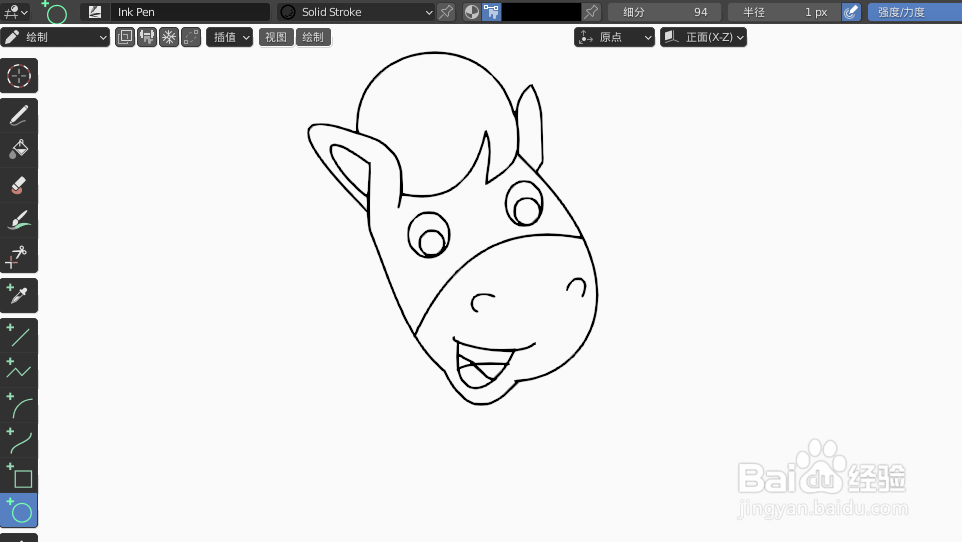
Task: Pin the Solid Stroke material
Action: [446, 12]
